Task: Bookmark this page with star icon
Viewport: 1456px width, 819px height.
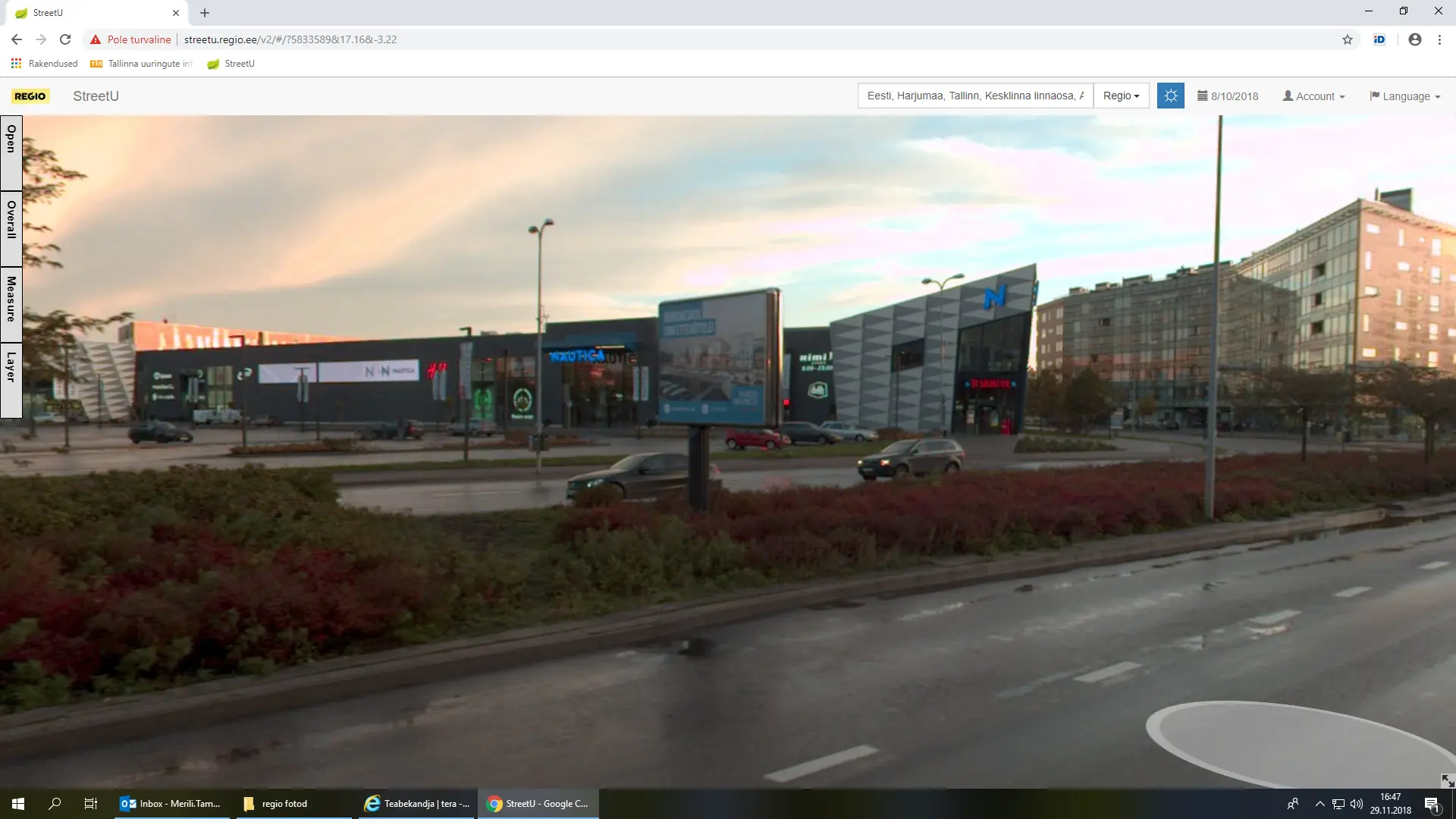Action: [x=1348, y=39]
